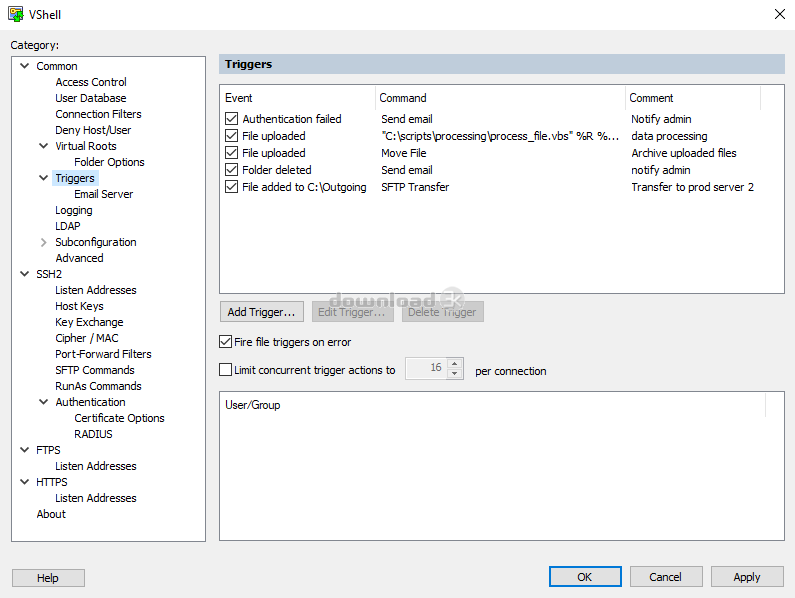Select Advanced under Common
Image resolution: width=795 pixels, height=598 pixels.
(x=79, y=258)
